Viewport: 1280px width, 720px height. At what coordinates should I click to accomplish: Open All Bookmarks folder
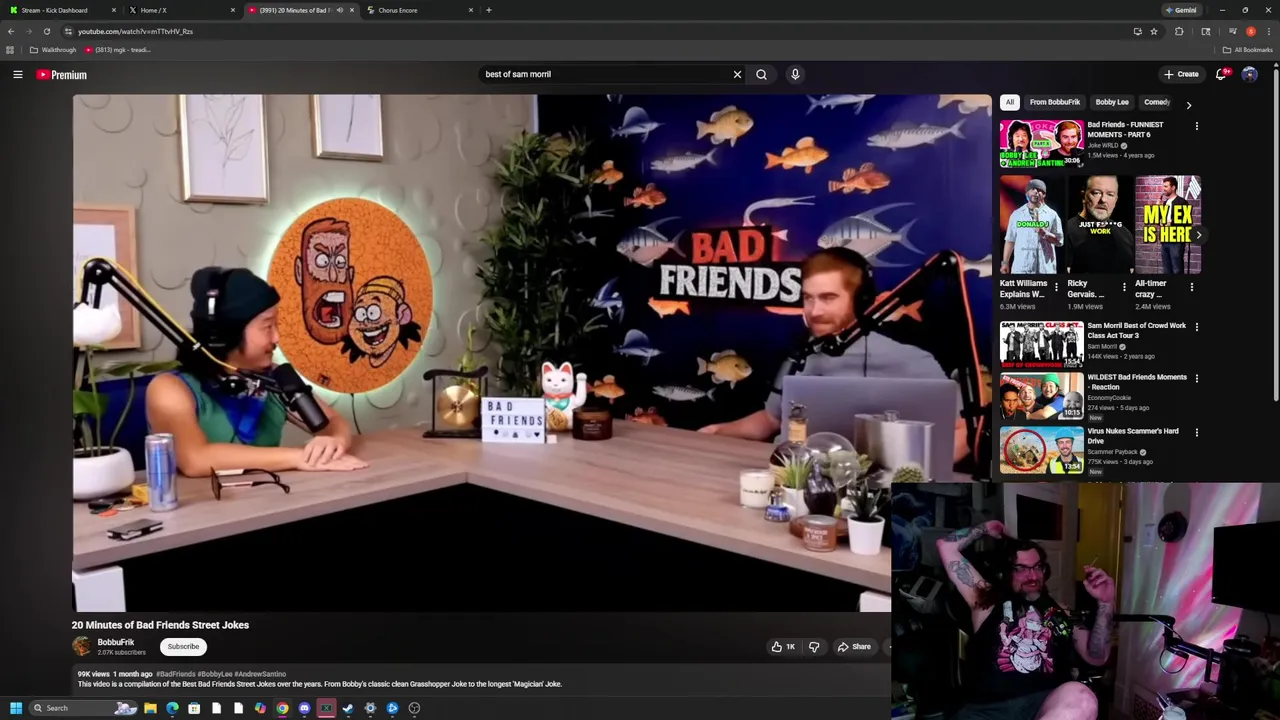(1247, 50)
